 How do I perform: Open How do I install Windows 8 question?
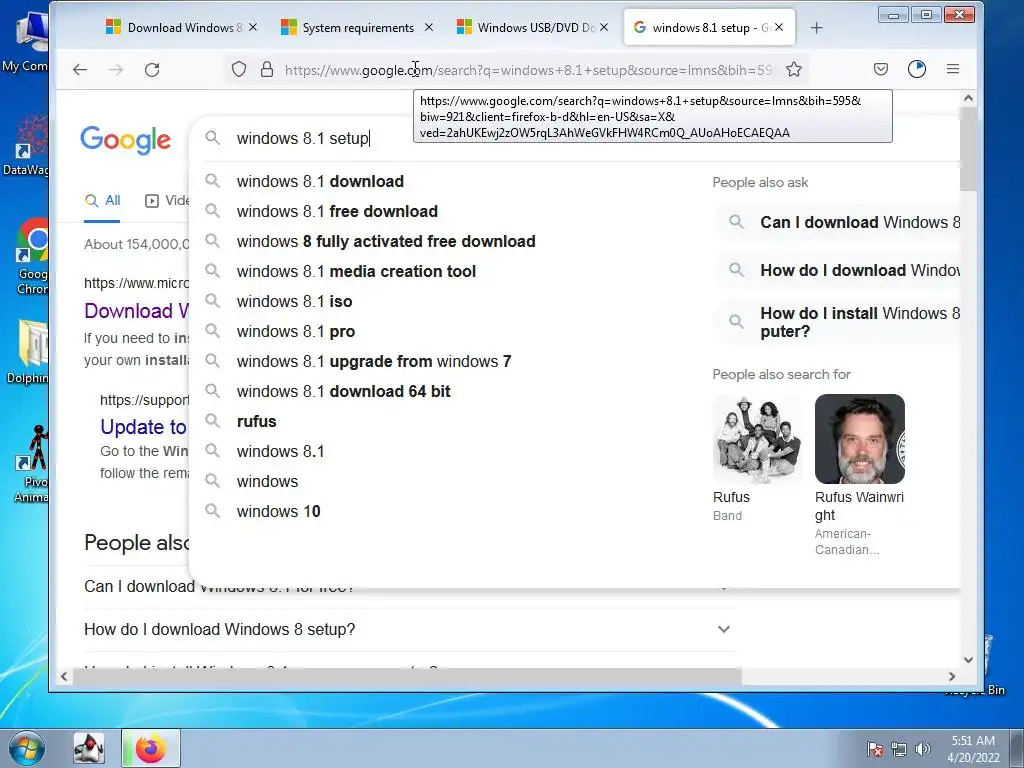click(838, 322)
